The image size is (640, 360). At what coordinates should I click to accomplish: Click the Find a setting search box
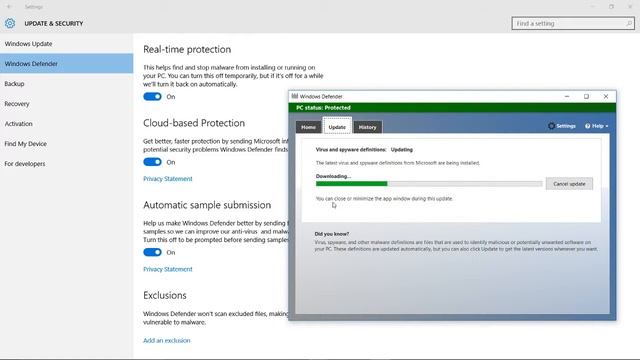(573, 24)
